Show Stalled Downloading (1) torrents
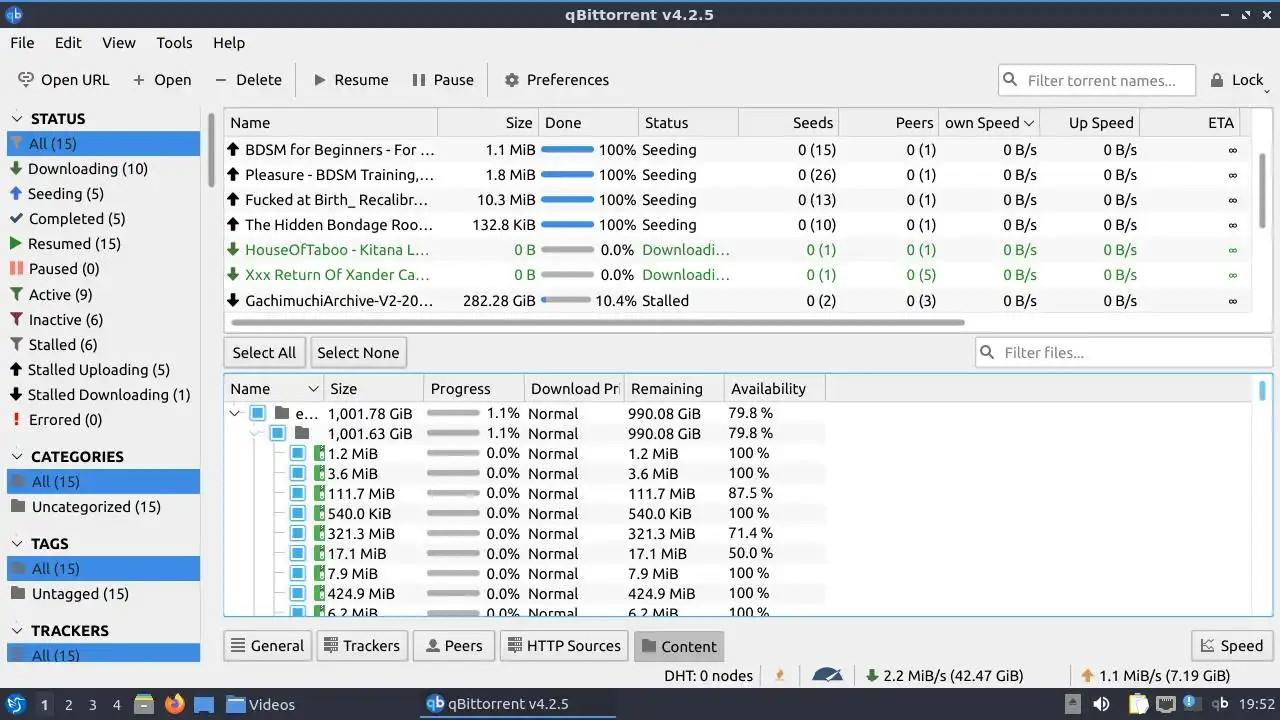The image size is (1280, 720). click(109, 395)
